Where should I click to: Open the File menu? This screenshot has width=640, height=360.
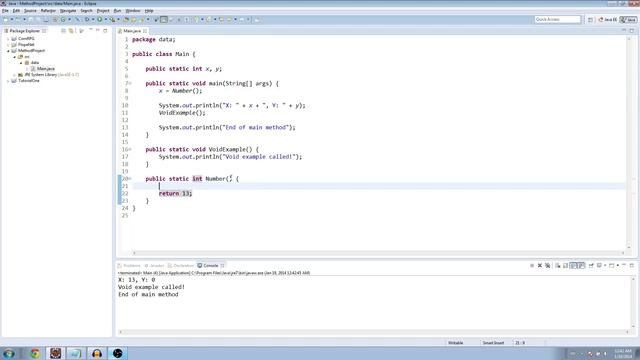[x=5, y=11]
